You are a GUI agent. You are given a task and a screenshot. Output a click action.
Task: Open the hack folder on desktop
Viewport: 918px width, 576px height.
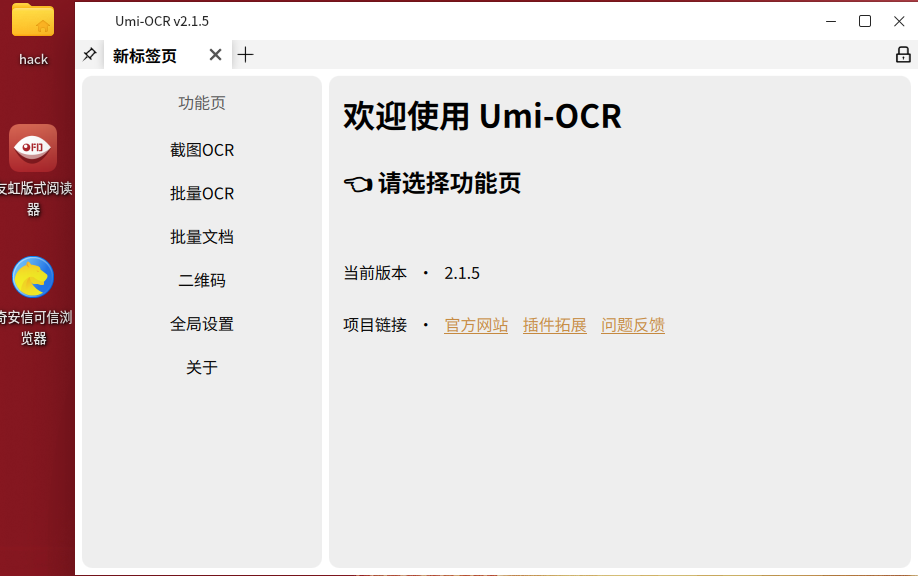tap(33, 35)
